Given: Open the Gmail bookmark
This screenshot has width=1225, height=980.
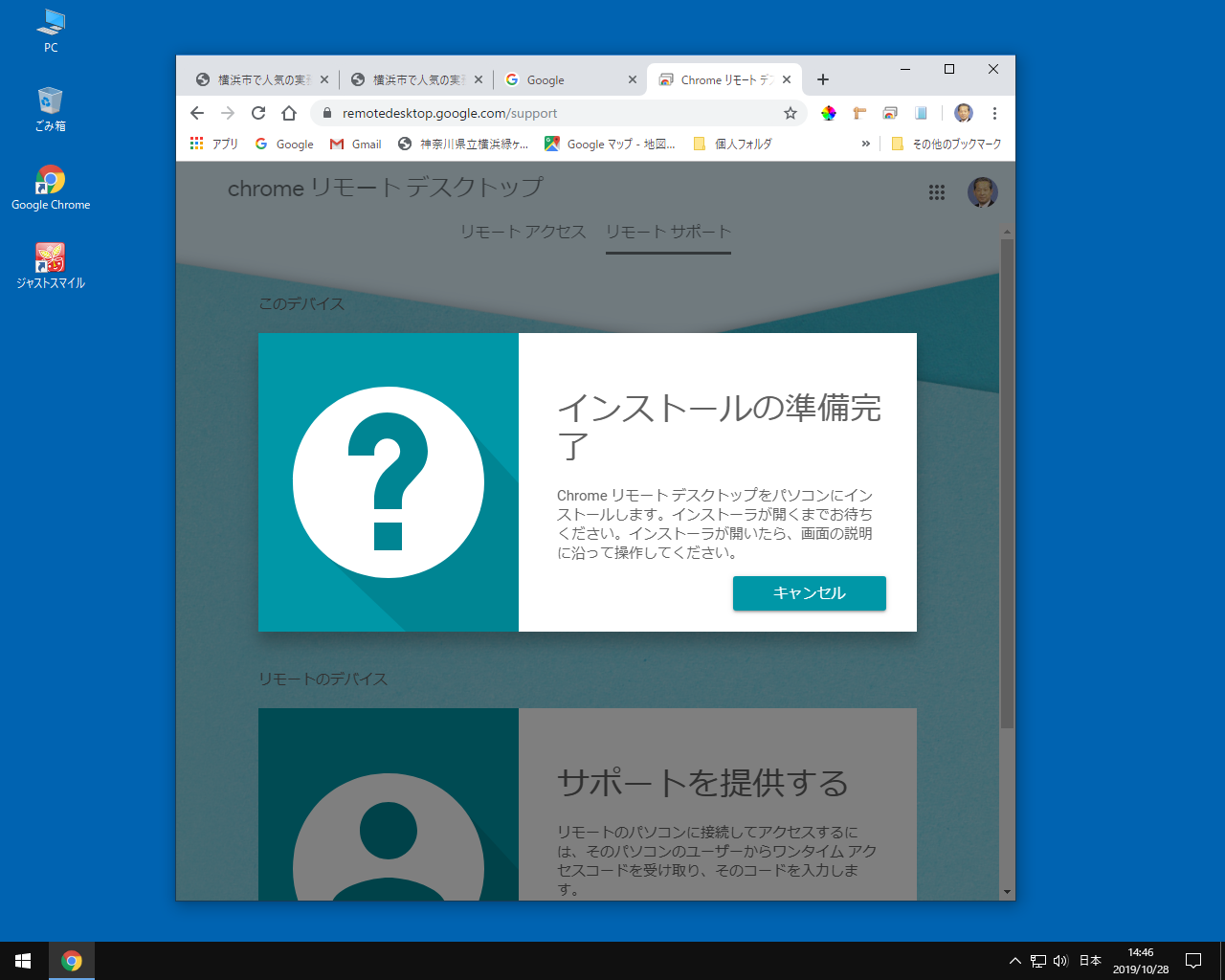Looking at the screenshot, I should pos(355,144).
